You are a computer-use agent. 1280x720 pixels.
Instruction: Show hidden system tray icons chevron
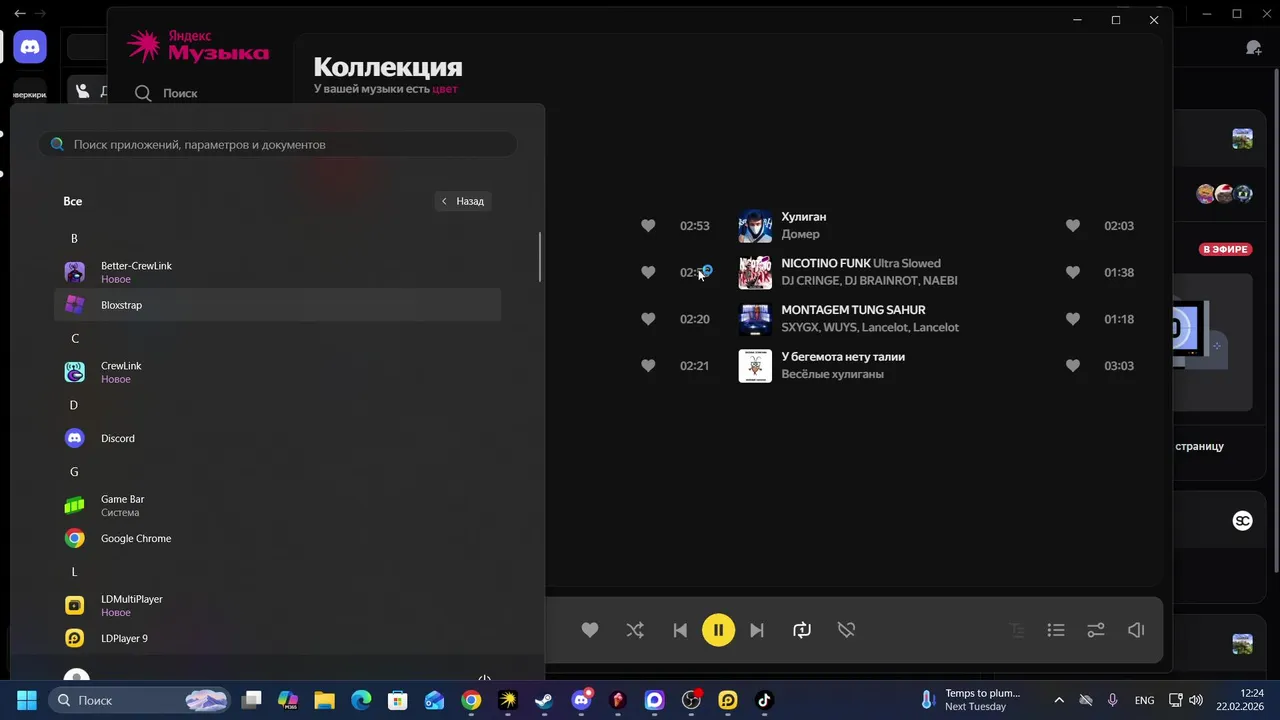tap(1059, 700)
